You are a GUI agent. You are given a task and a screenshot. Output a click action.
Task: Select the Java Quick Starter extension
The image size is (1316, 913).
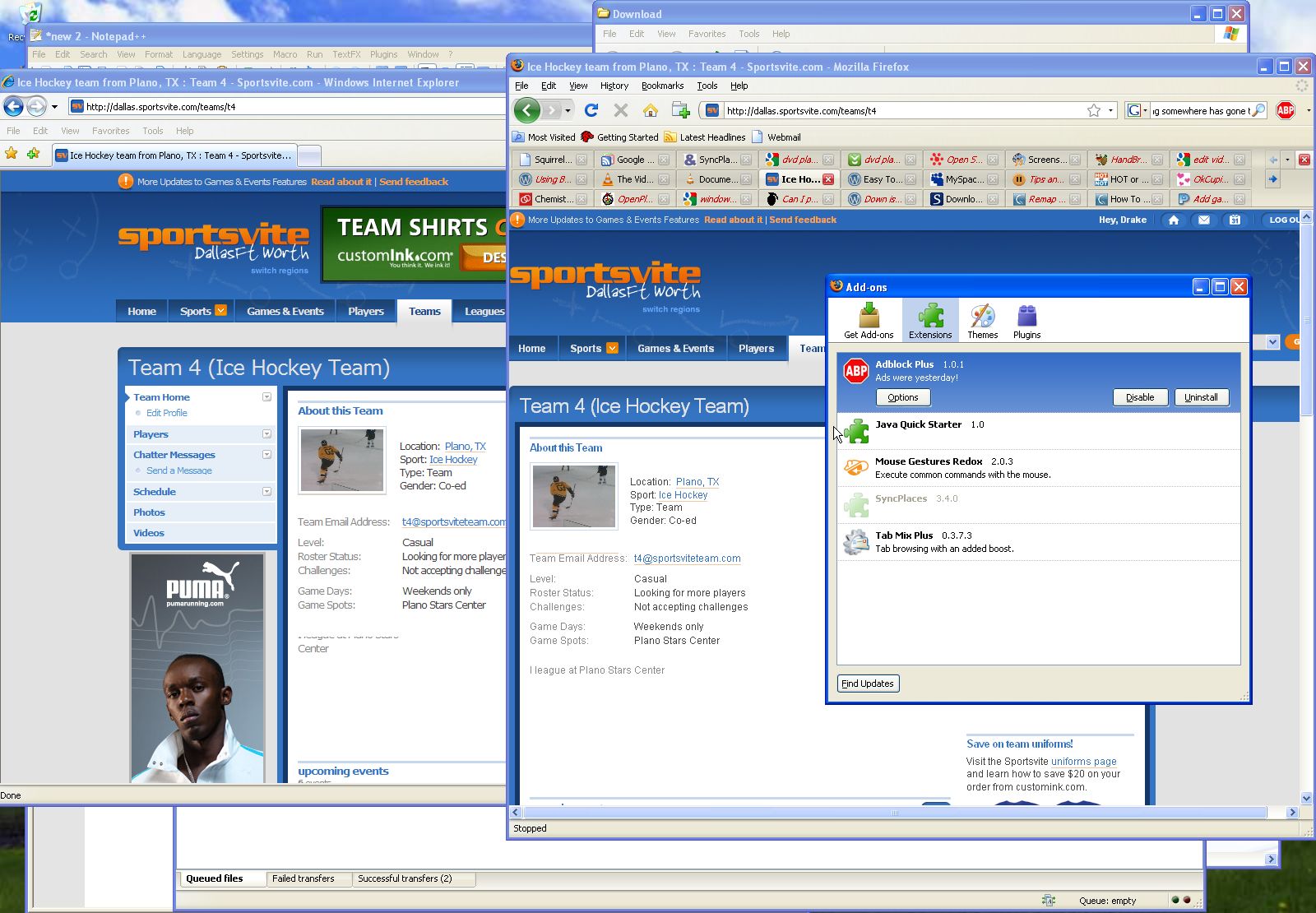click(x=1038, y=431)
